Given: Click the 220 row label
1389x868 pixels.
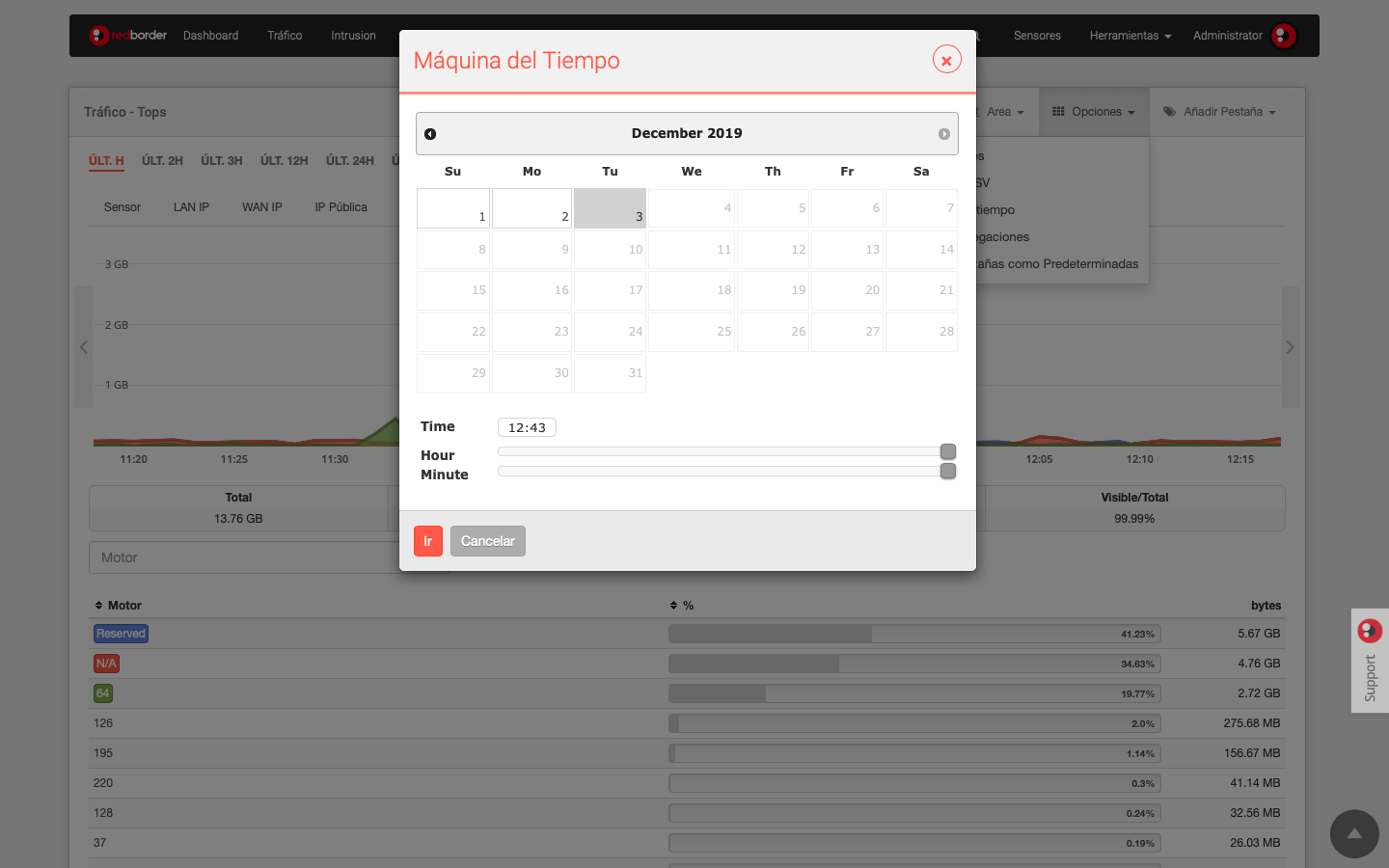Looking at the screenshot, I should pos(103,783).
